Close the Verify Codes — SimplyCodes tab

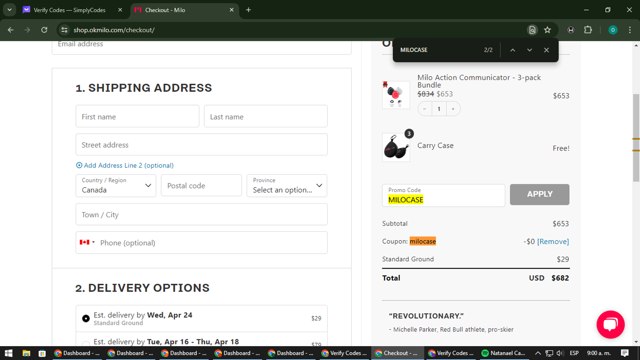pos(120,10)
